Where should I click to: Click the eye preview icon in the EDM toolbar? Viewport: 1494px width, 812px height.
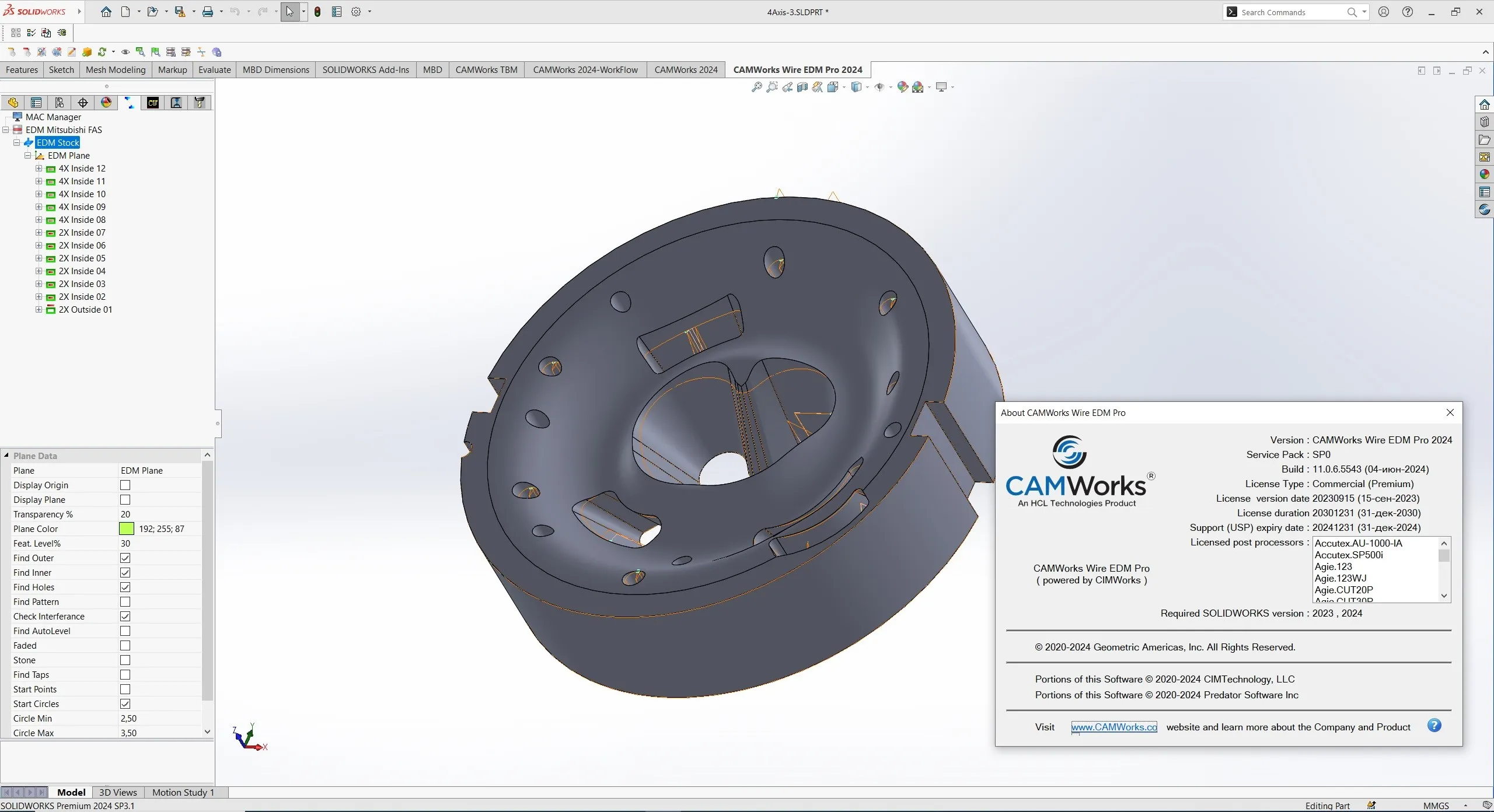pyautogui.click(x=125, y=52)
